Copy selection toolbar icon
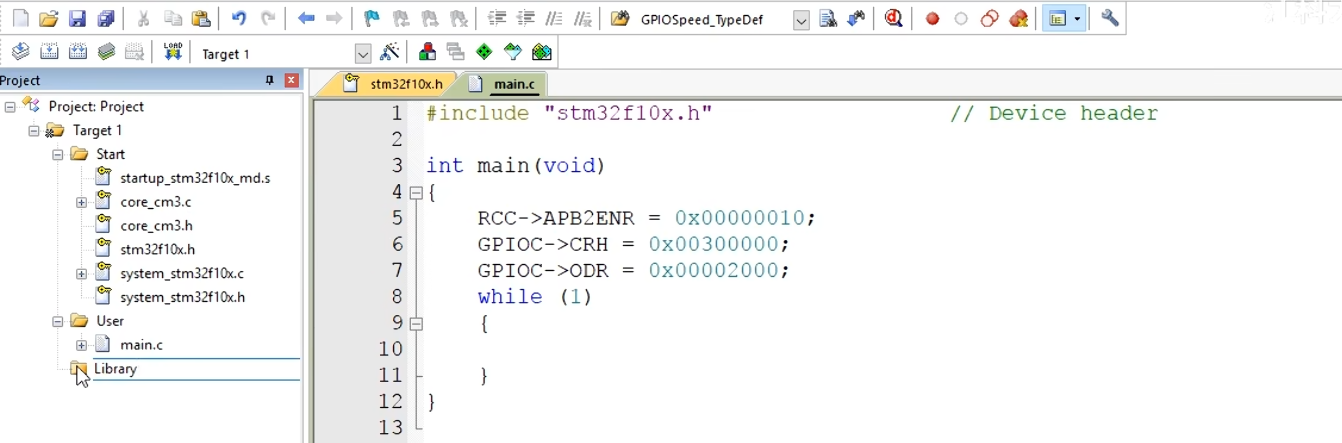The width and height of the screenshot is (1342, 443). tap(172, 18)
